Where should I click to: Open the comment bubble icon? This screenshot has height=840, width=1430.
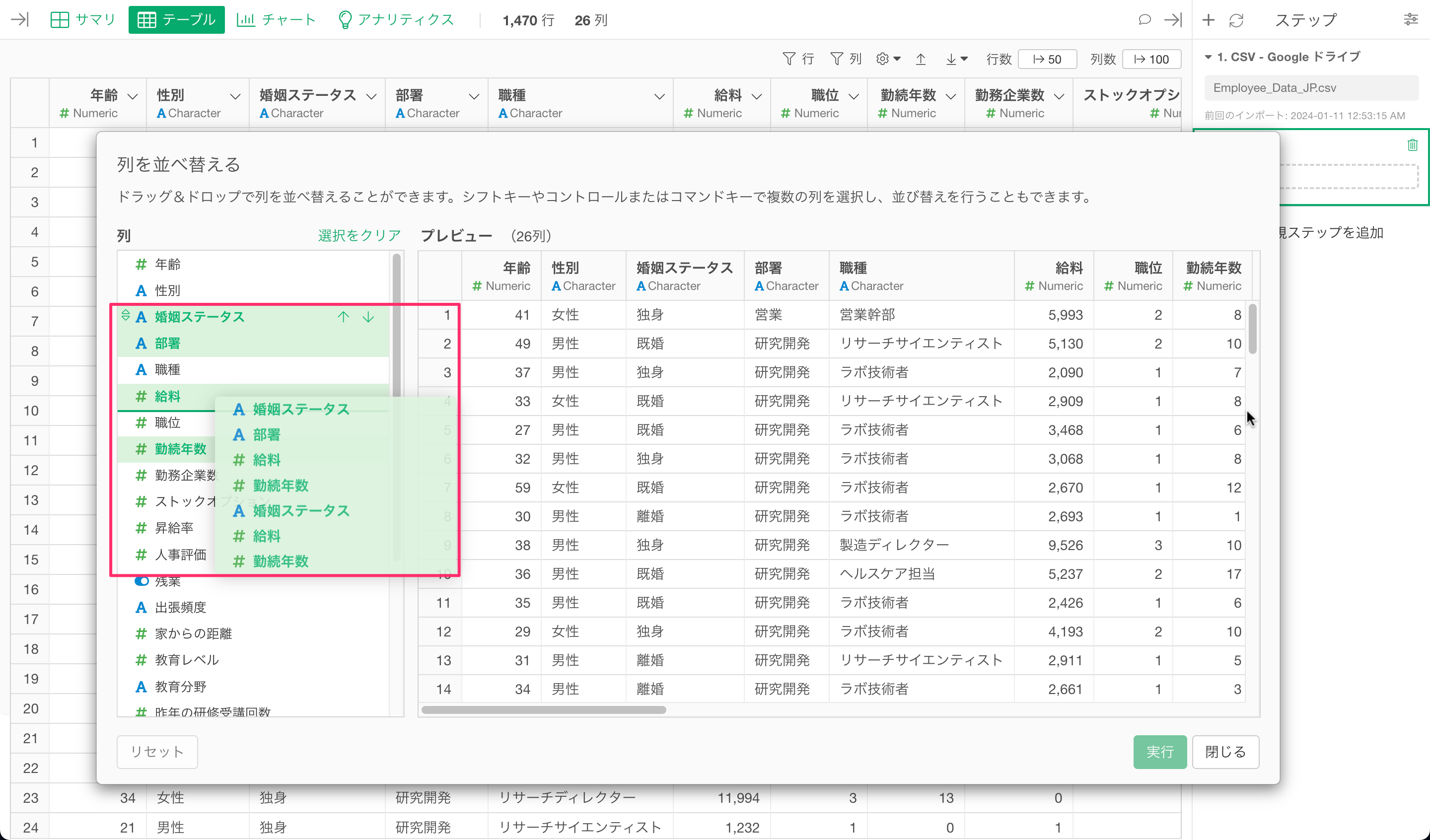[1144, 20]
